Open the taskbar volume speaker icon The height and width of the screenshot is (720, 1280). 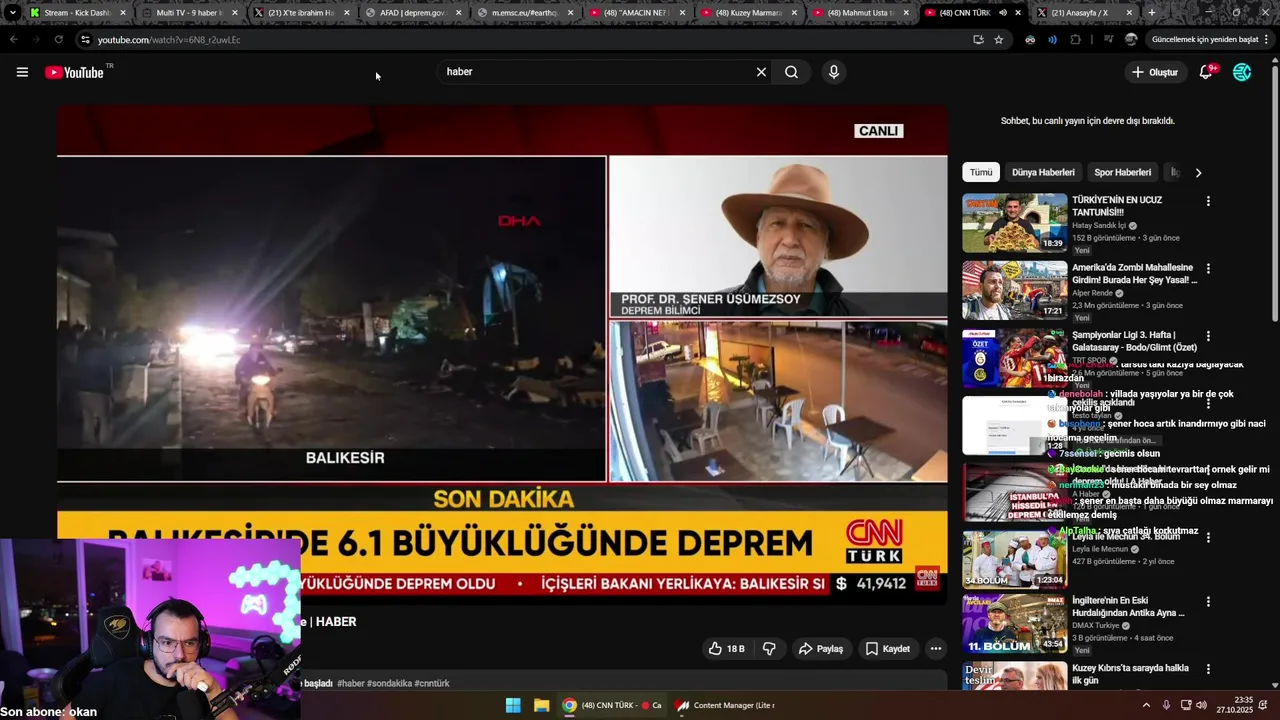click(x=1202, y=705)
